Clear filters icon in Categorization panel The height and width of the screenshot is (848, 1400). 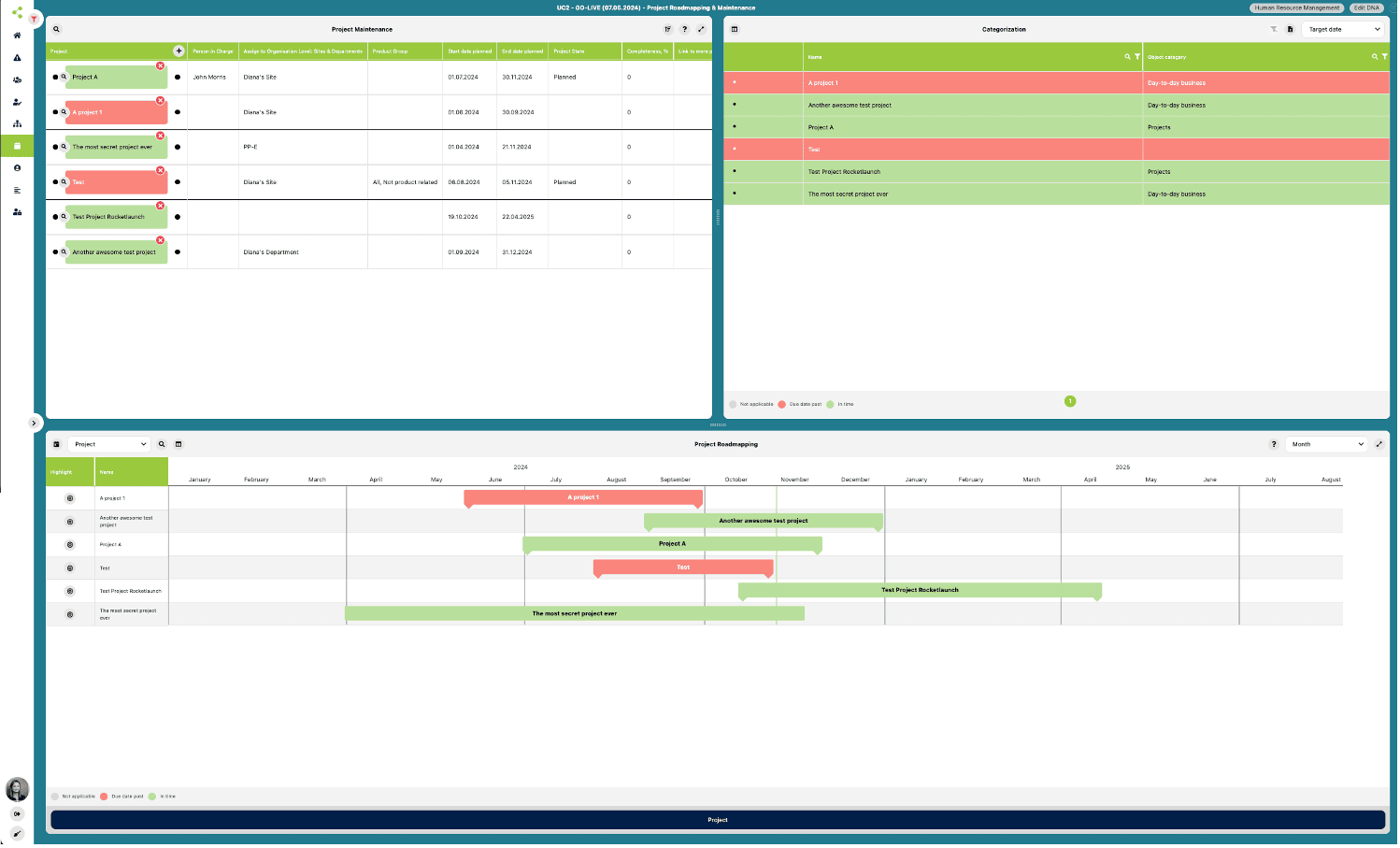pyautogui.click(x=1274, y=29)
